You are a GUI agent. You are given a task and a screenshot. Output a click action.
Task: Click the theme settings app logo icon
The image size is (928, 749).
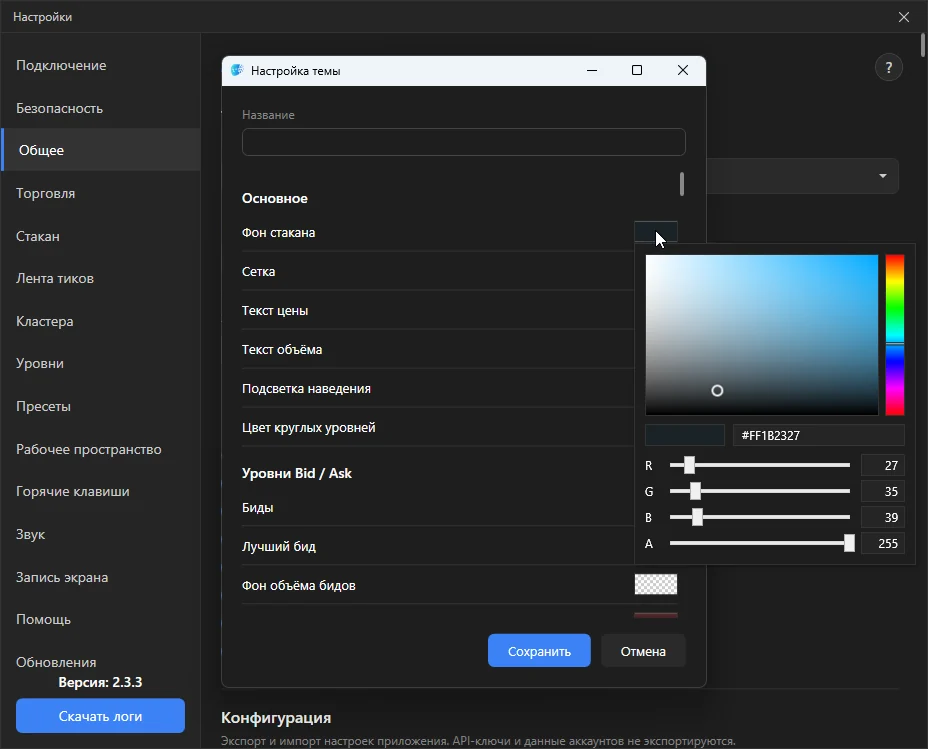[237, 70]
